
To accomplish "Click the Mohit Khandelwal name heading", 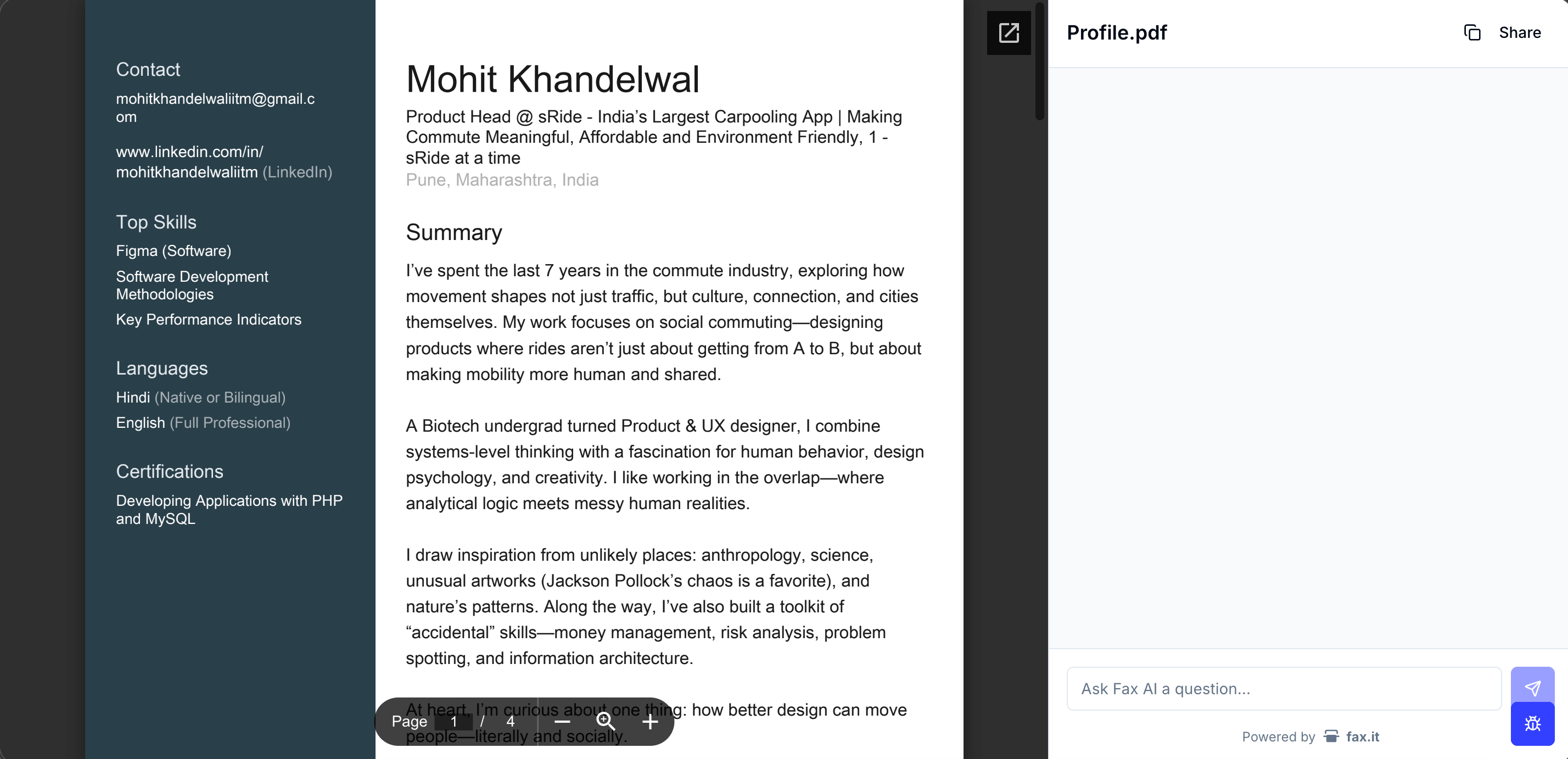I will pos(553,79).
